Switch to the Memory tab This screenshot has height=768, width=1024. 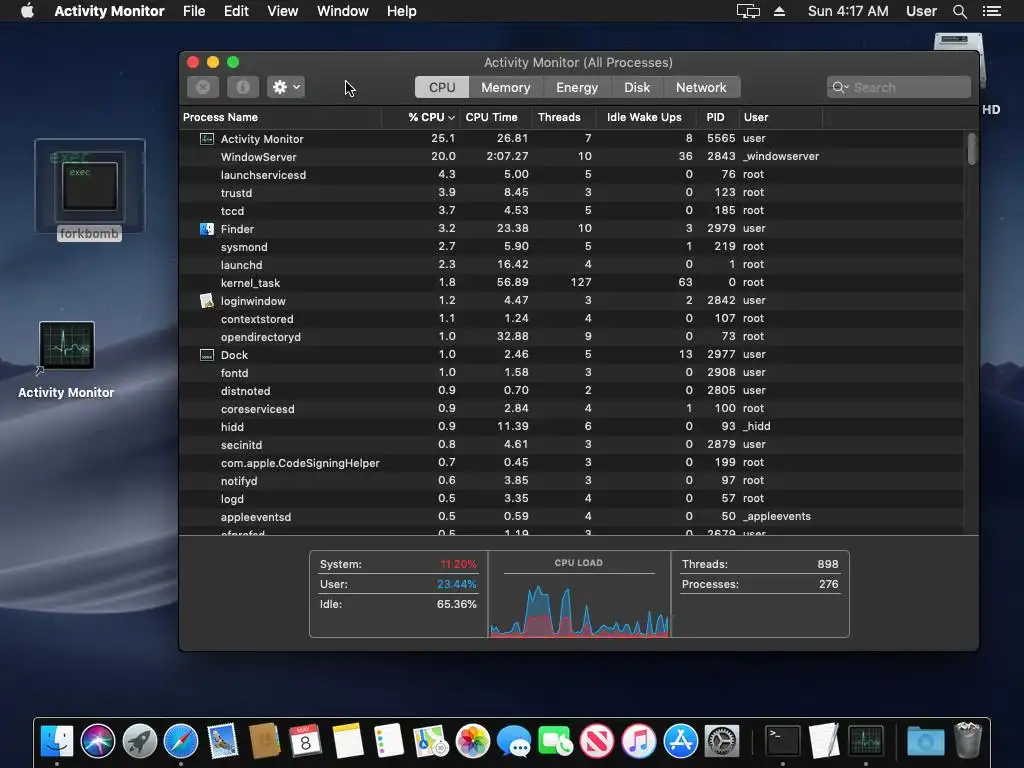click(x=505, y=88)
